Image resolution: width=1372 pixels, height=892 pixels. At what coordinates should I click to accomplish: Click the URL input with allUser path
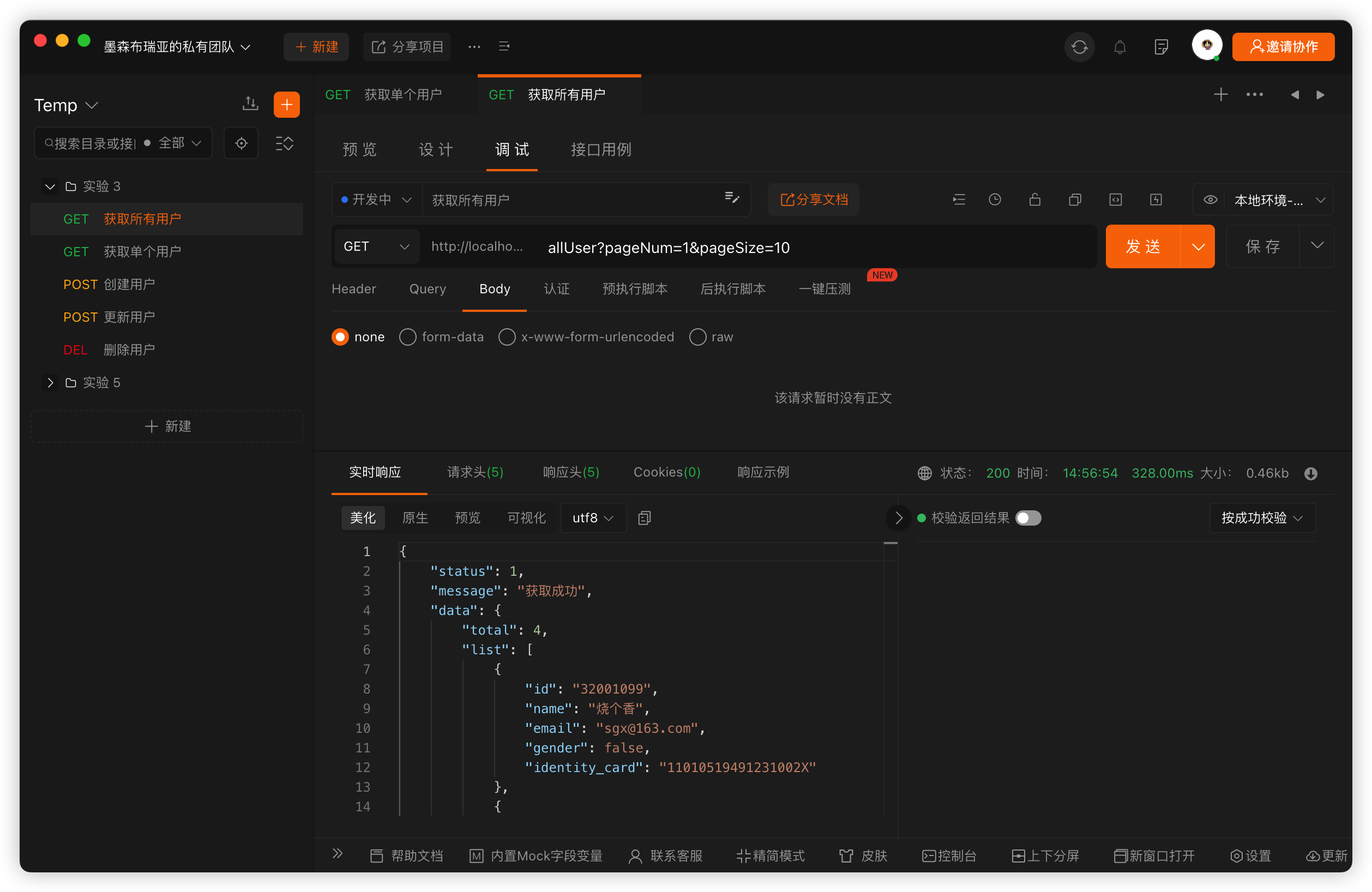click(x=817, y=247)
